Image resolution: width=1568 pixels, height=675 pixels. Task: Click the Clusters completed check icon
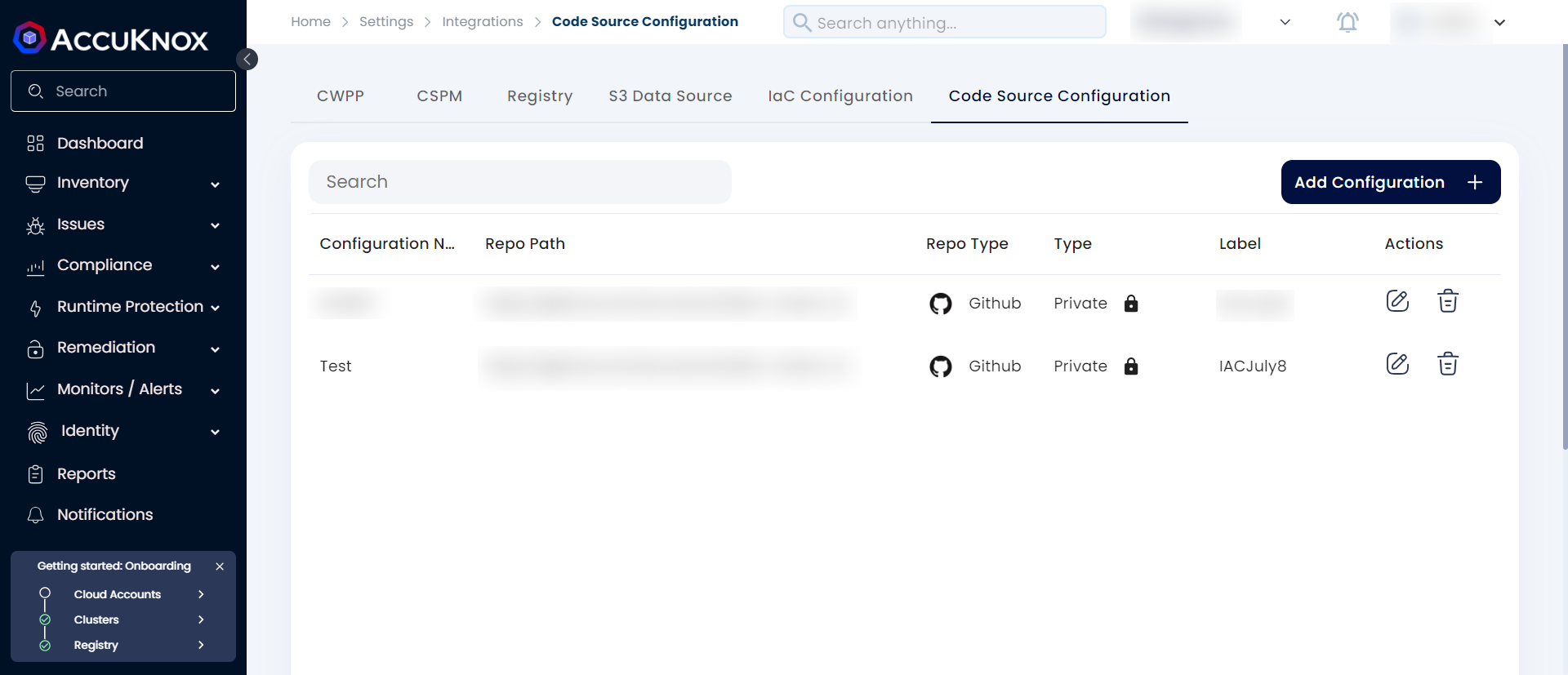click(45, 619)
